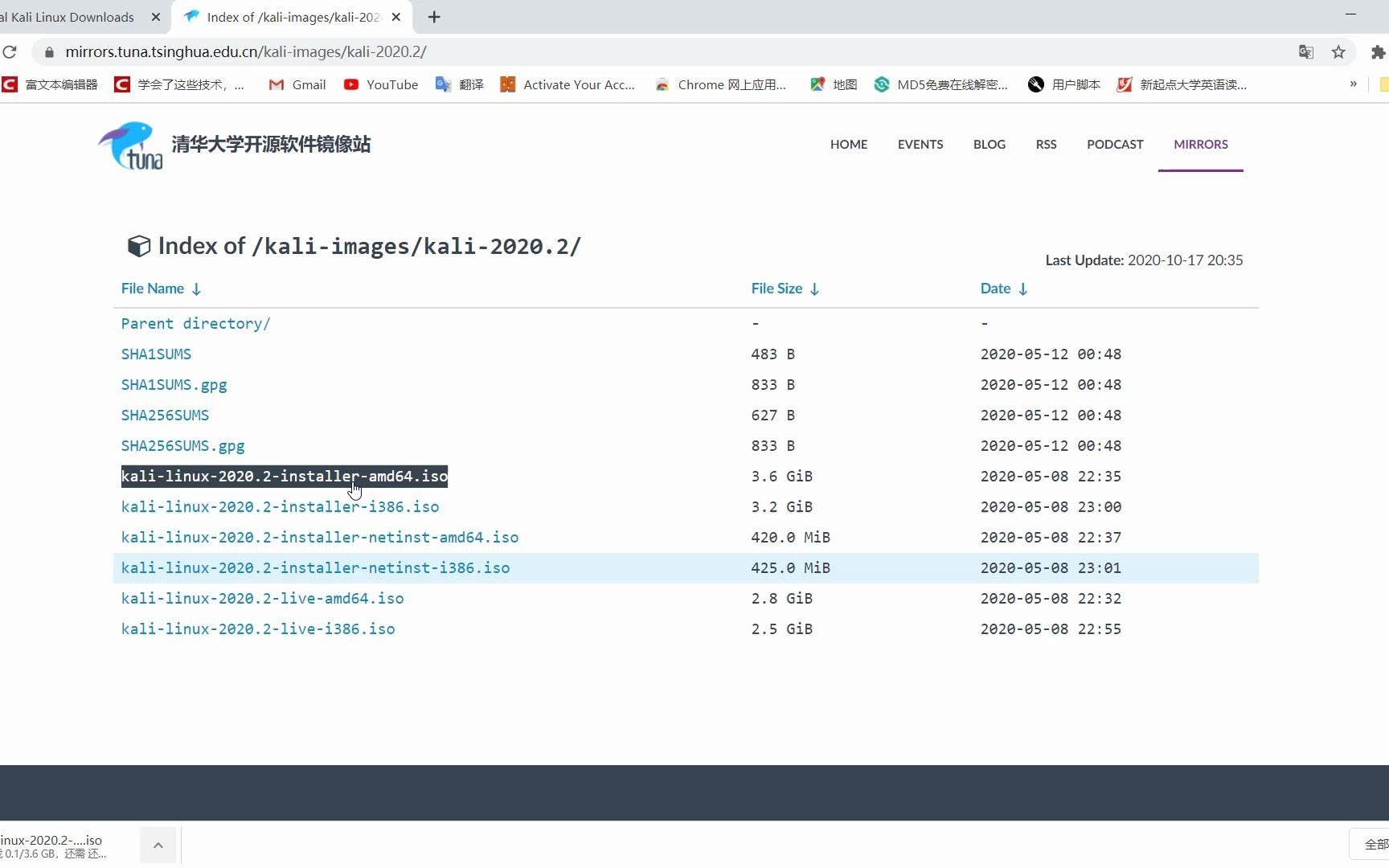Expand hidden bookmarks chevron

(1354, 84)
